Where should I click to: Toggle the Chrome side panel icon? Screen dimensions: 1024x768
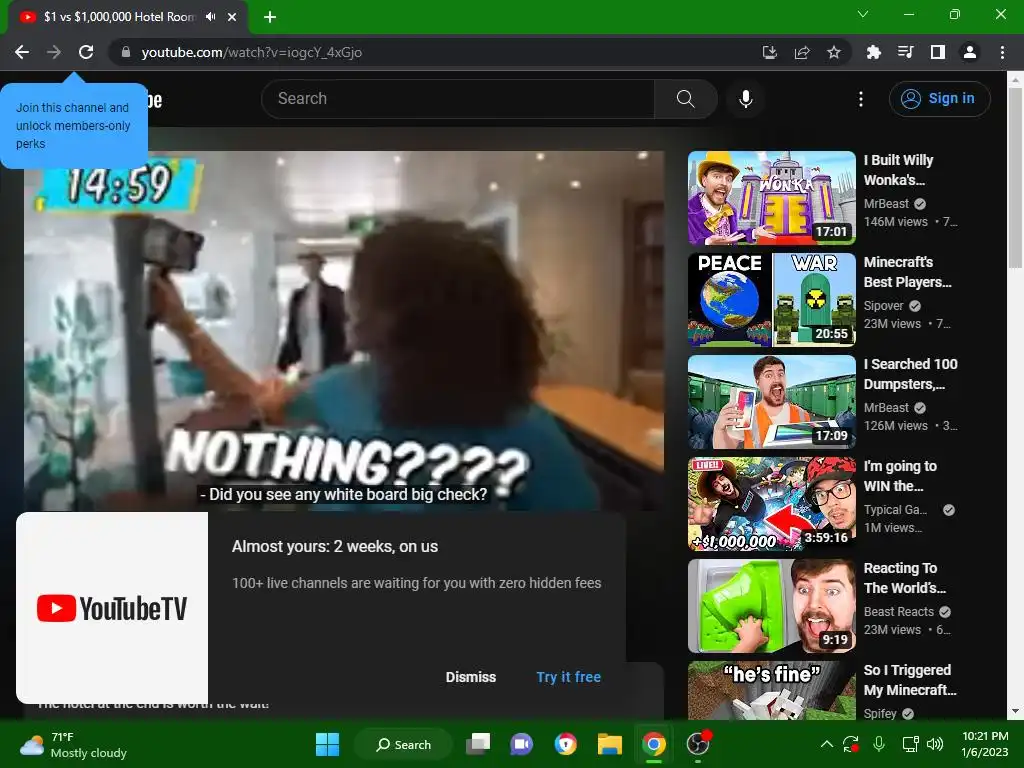[938, 52]
